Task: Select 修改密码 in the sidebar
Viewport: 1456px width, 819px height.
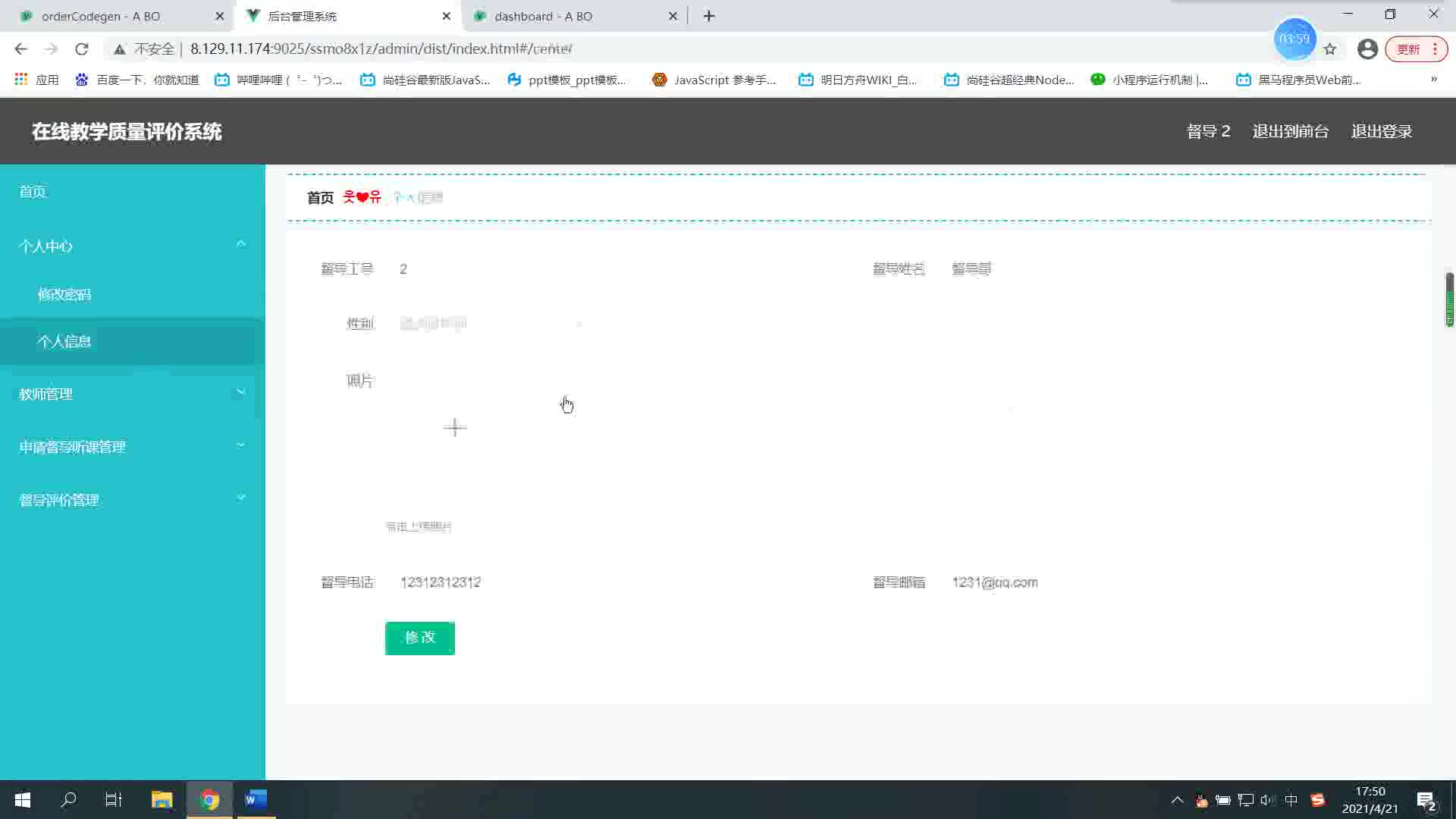Action: (64, 294)
